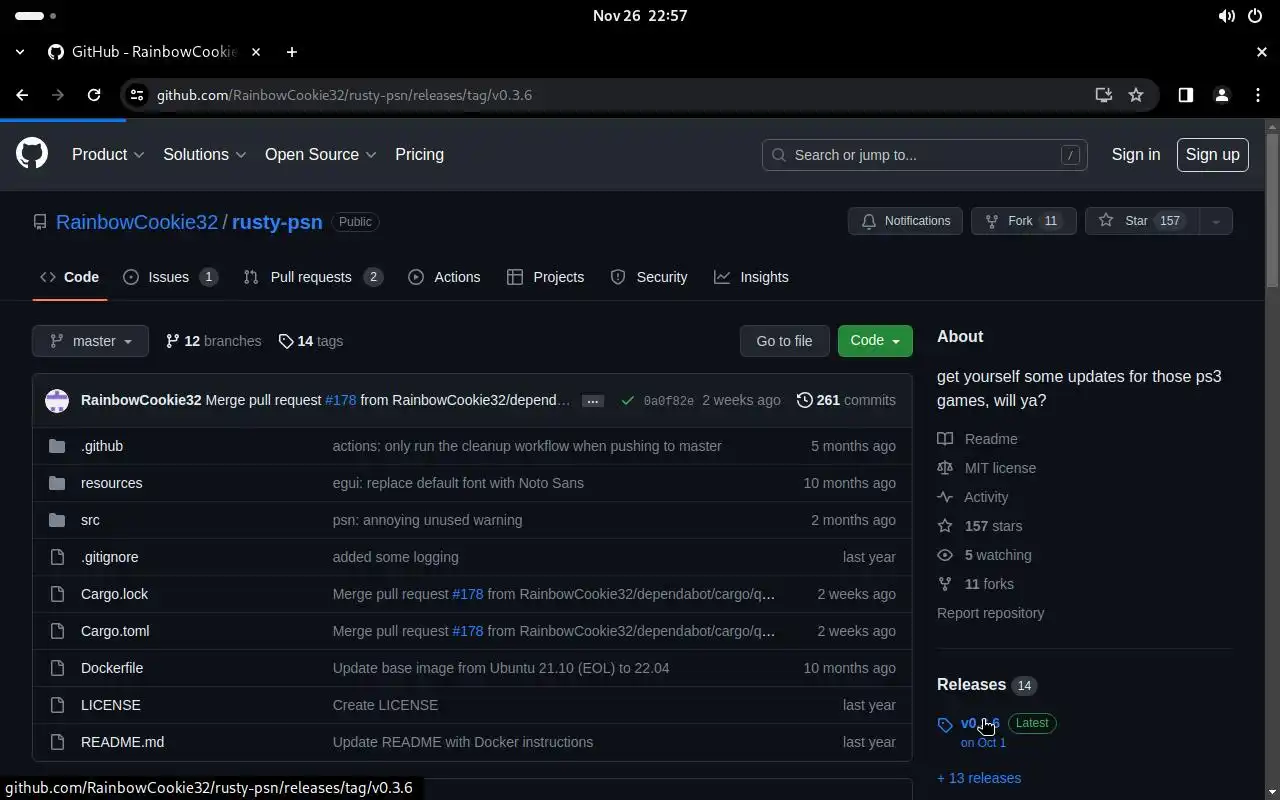Open clock and calendar in top bar
The height and width of the screenshot is (800, 1280).
640,16
